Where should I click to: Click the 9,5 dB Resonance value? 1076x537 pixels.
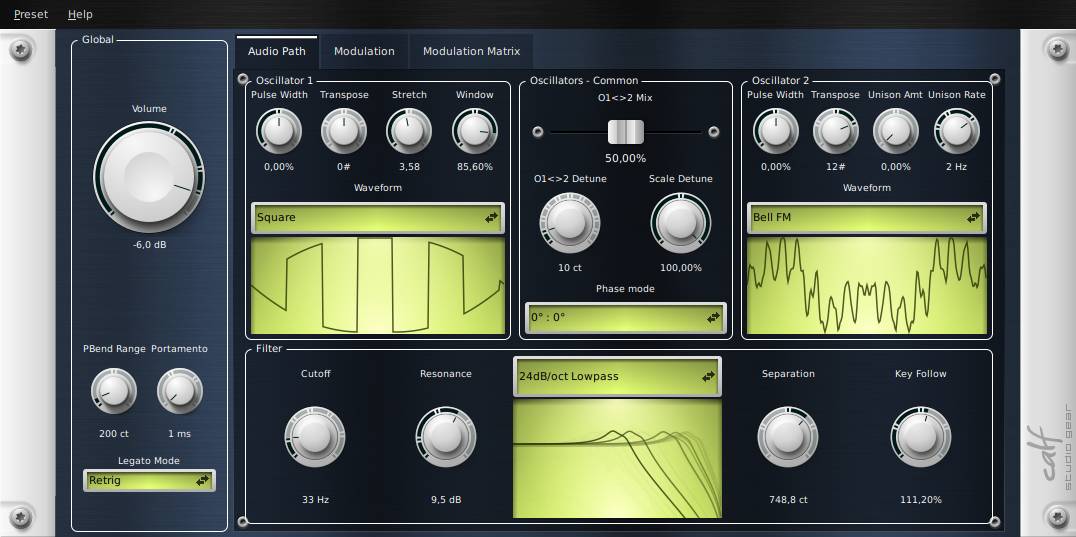click(446, 499)
